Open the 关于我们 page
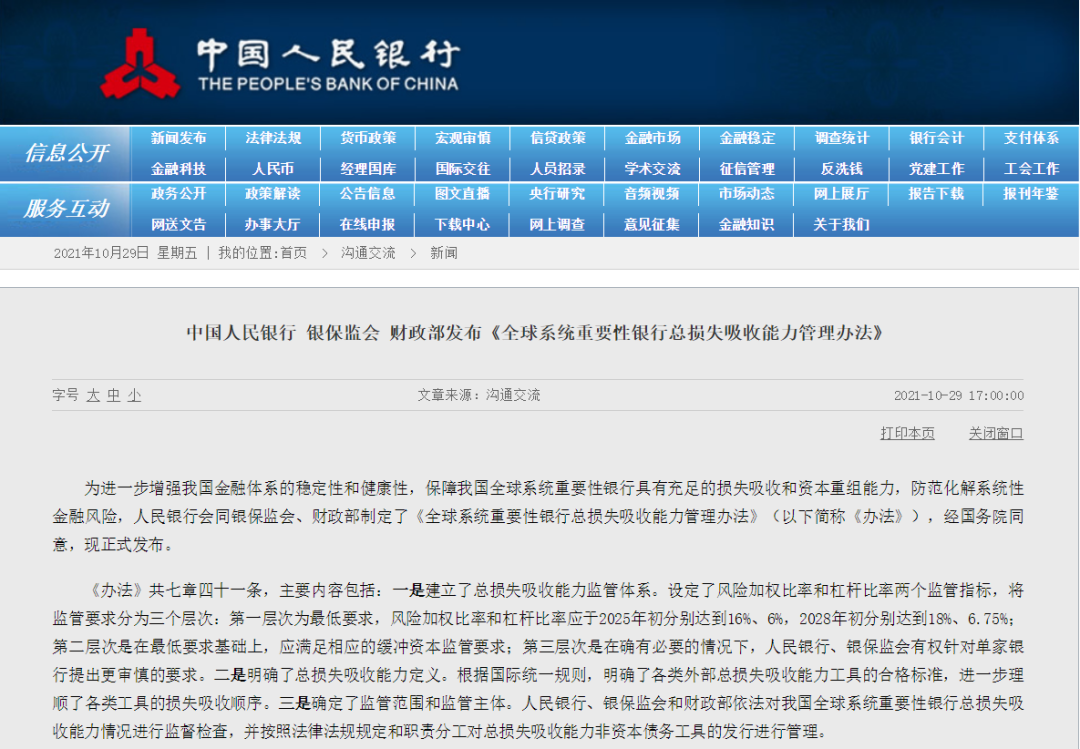 pyautogui.click(x=841, y=225)
